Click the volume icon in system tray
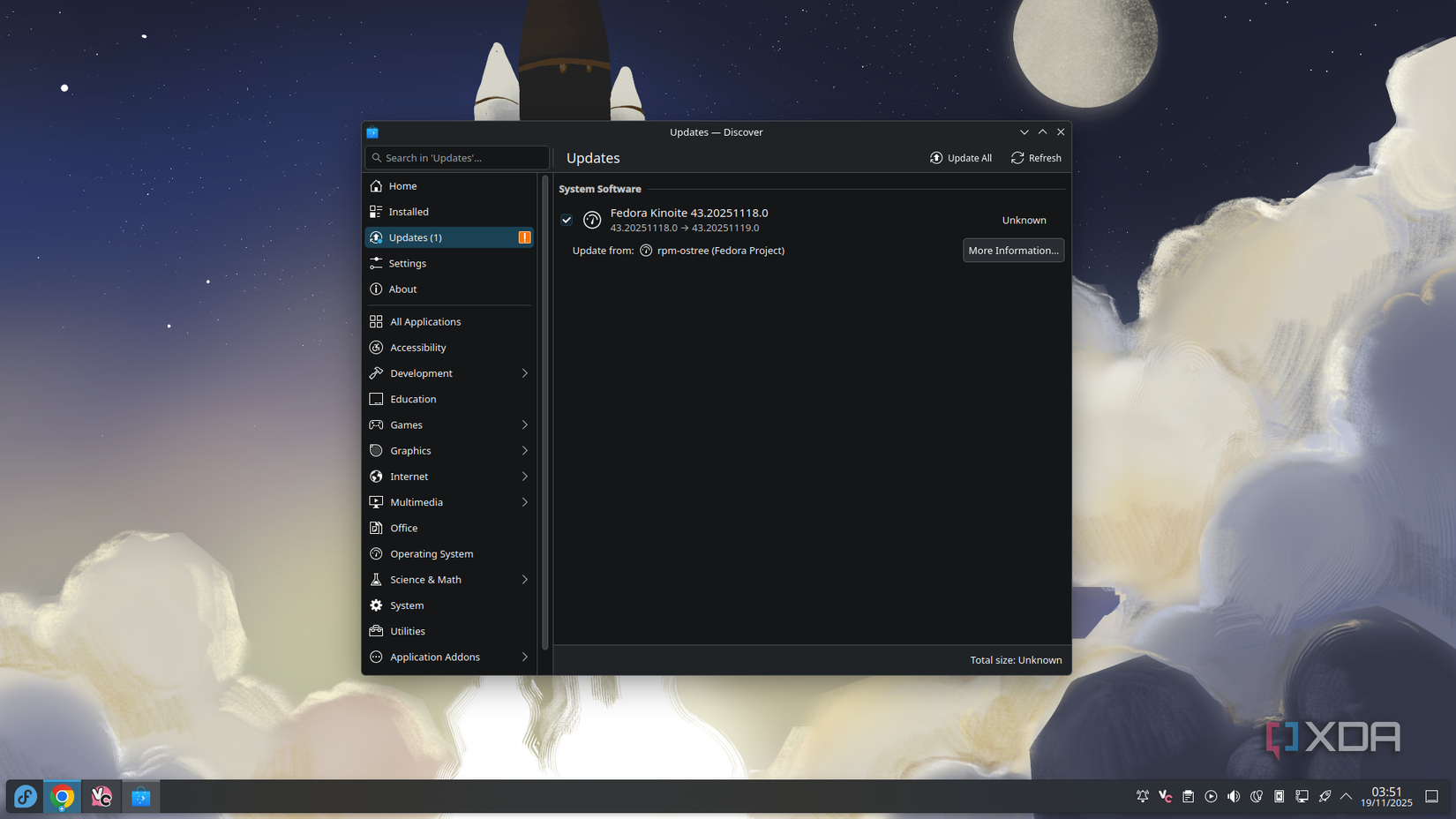Image resolution: width=1456 pixels, height=819 pixels. click(1233, 796)
